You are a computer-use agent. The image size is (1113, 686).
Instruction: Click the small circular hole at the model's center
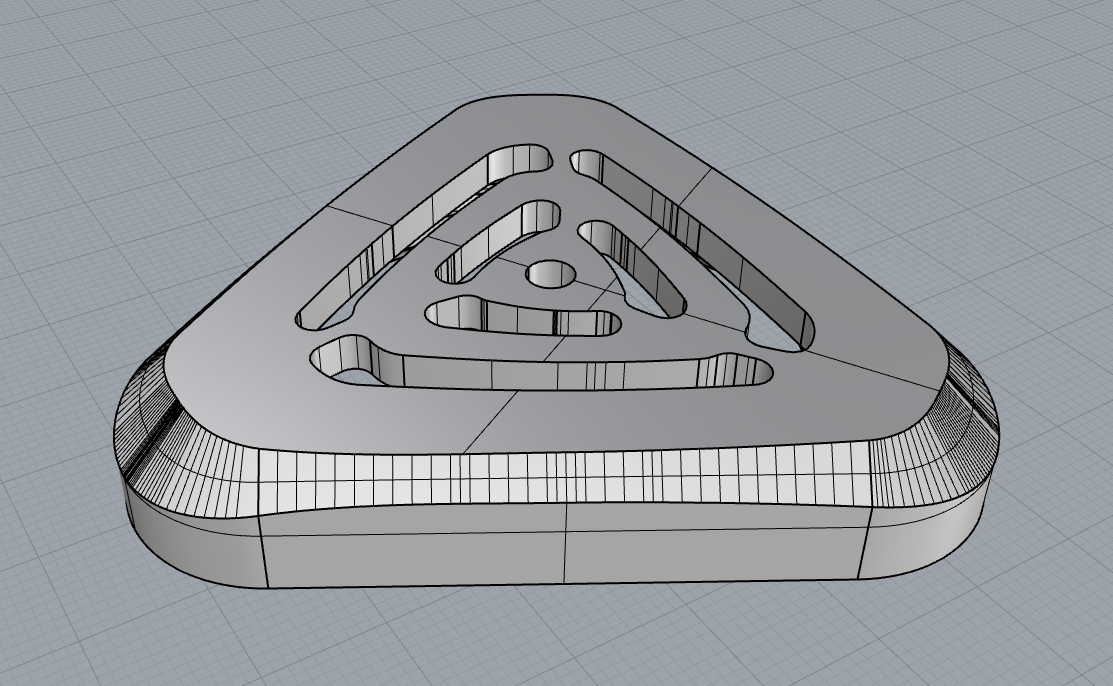pos(550,273)
